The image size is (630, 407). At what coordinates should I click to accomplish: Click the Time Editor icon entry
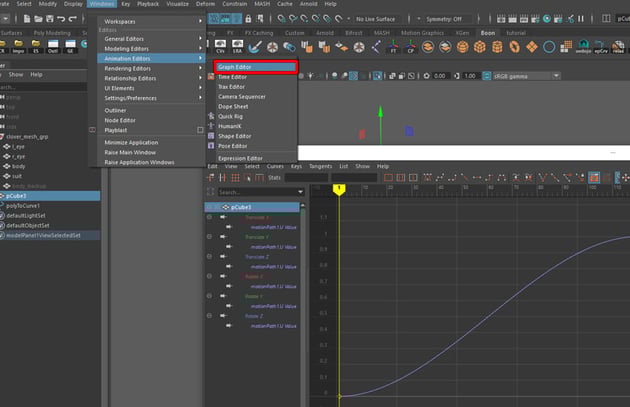[x=233, y=76]
